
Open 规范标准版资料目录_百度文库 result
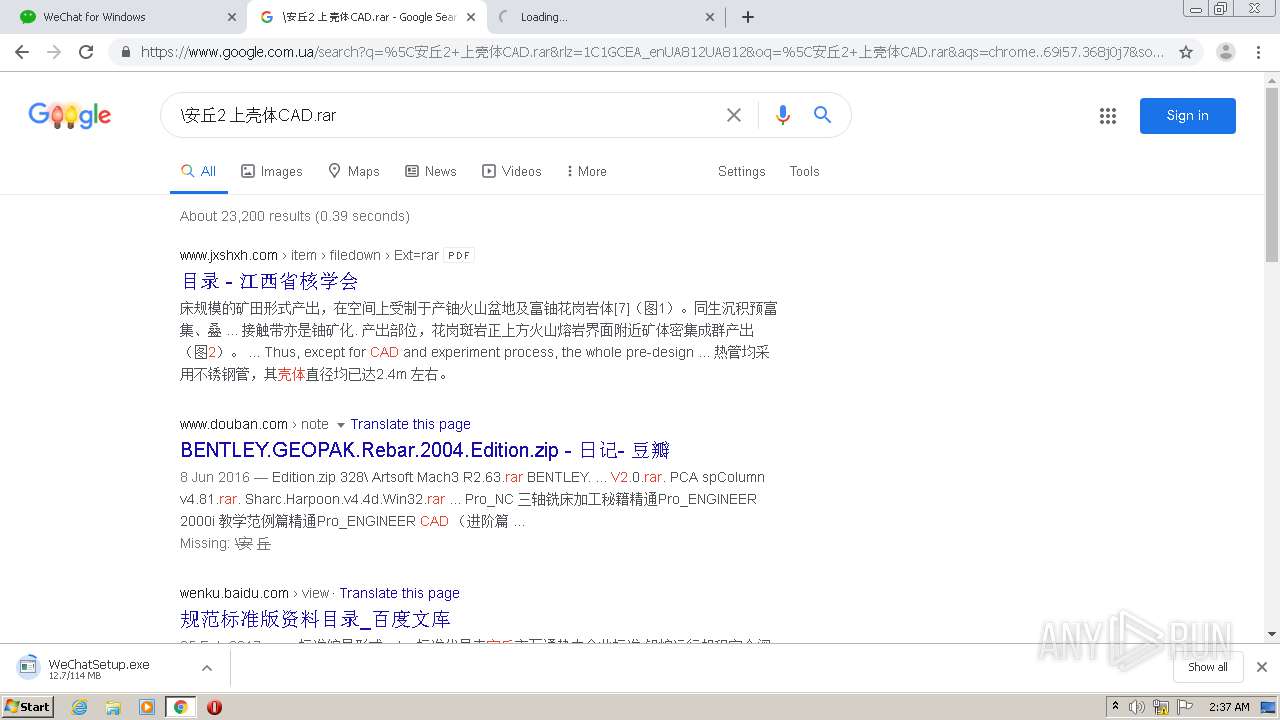coord(315,619)
